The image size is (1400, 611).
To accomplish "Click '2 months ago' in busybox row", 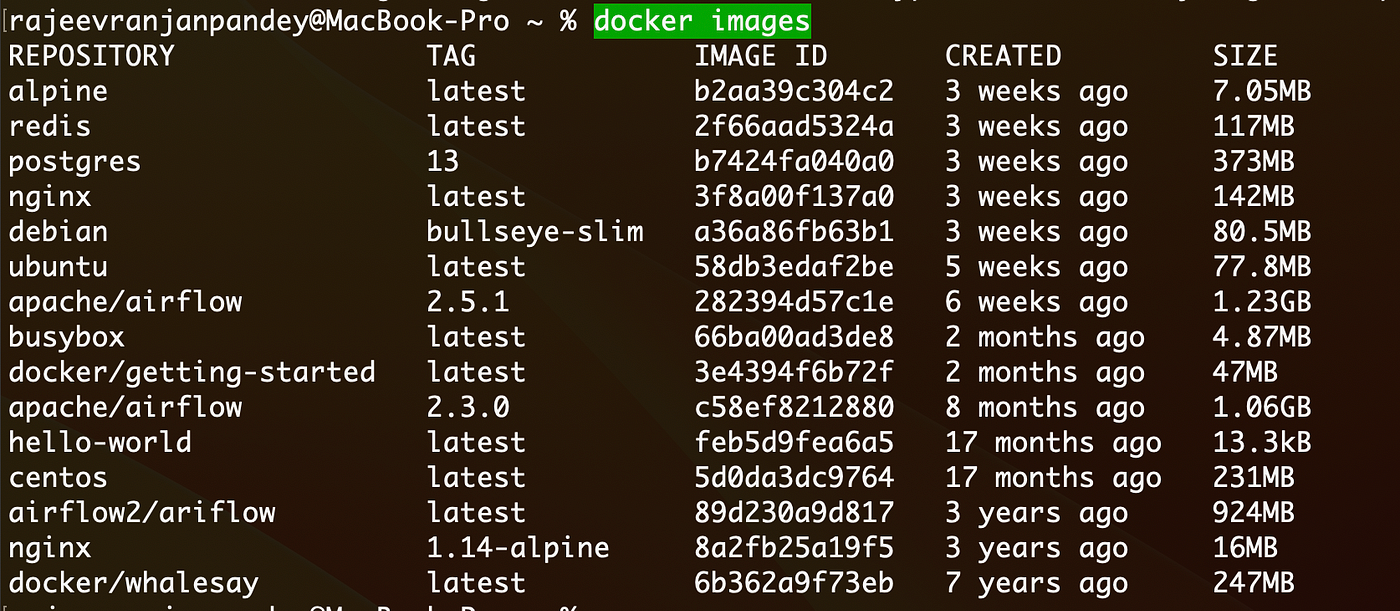I will tap(1045, 339).
